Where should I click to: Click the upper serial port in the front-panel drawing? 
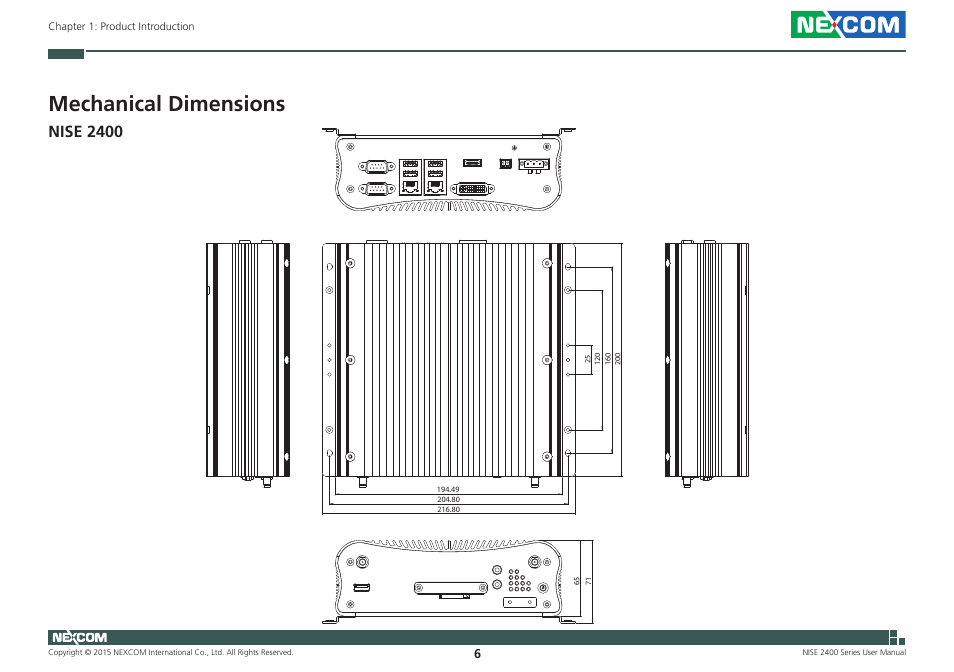(377, 166)
